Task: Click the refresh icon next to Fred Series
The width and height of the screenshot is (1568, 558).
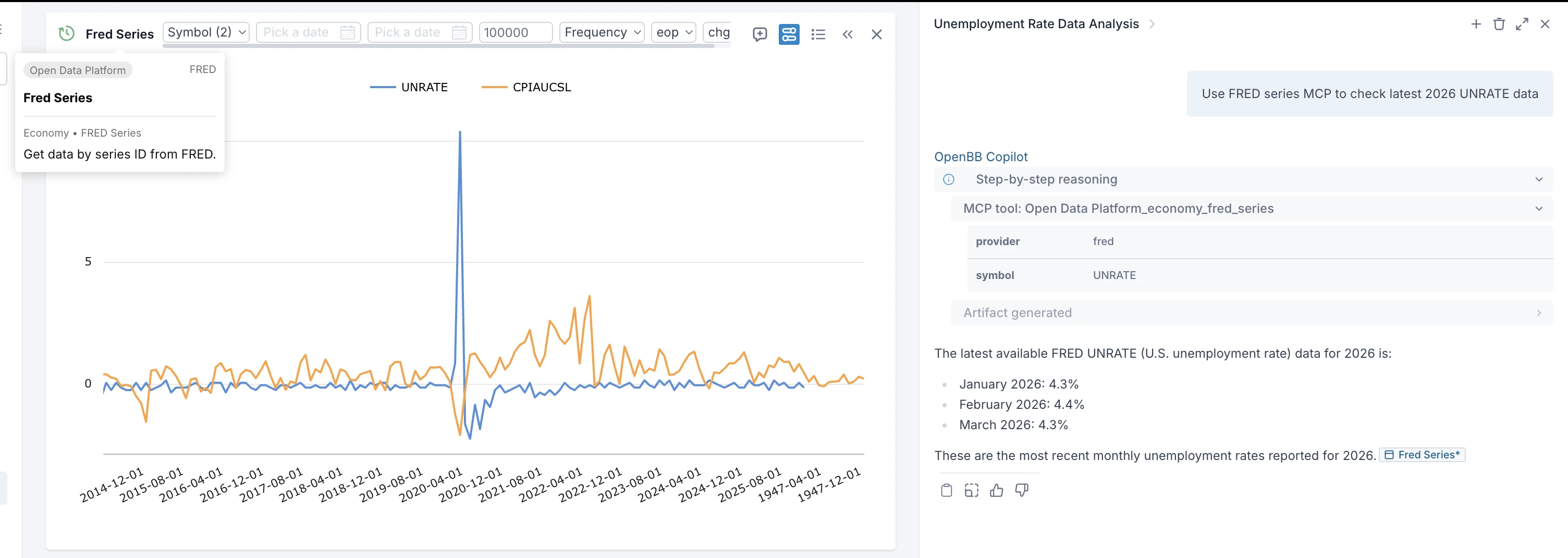Action: tap(66, 33)
